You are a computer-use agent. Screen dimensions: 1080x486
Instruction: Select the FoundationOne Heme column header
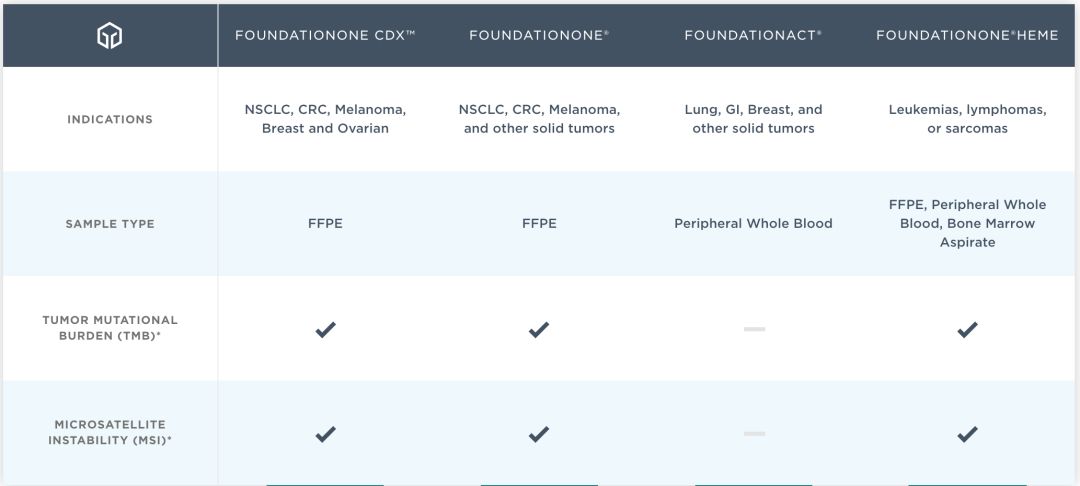(967, 35)
